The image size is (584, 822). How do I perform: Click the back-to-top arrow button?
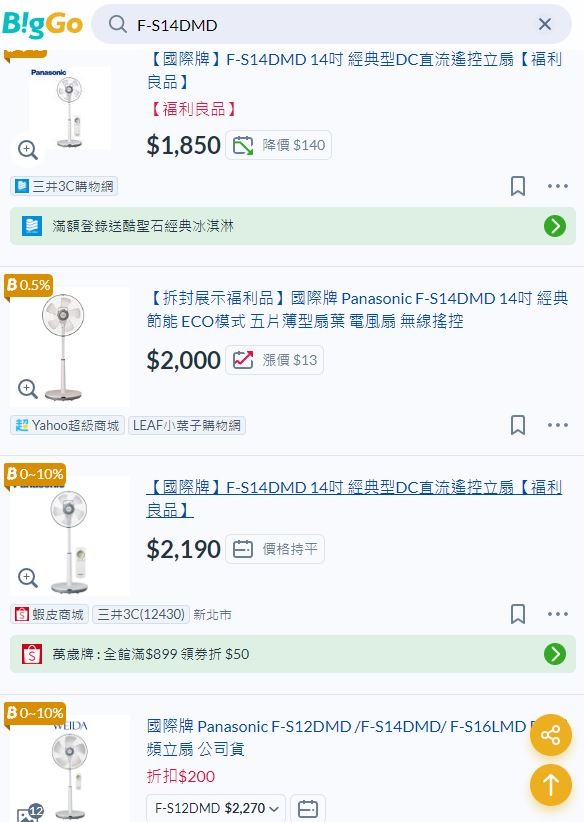point(550,785)
